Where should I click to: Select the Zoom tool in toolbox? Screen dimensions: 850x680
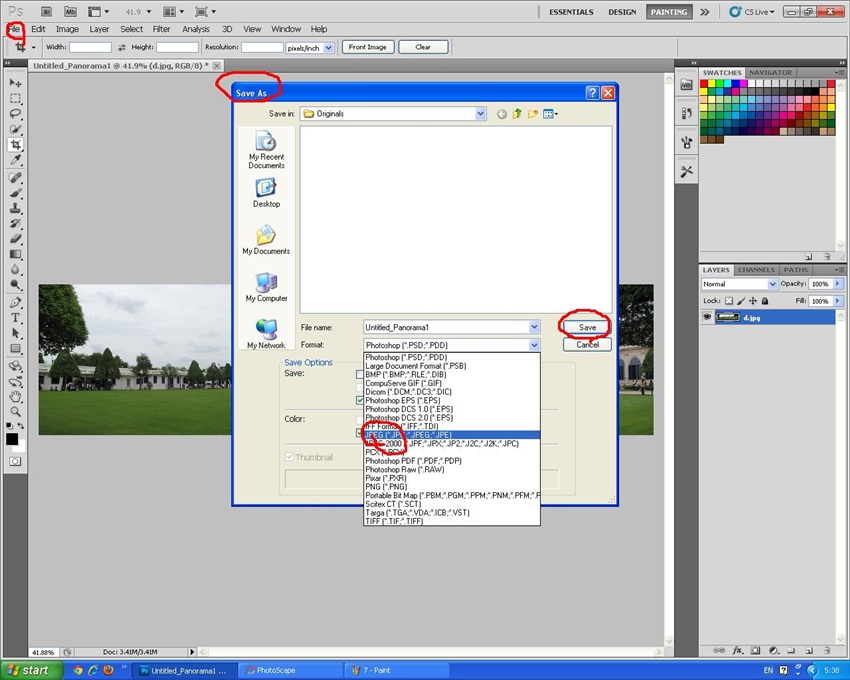[15, 412]
